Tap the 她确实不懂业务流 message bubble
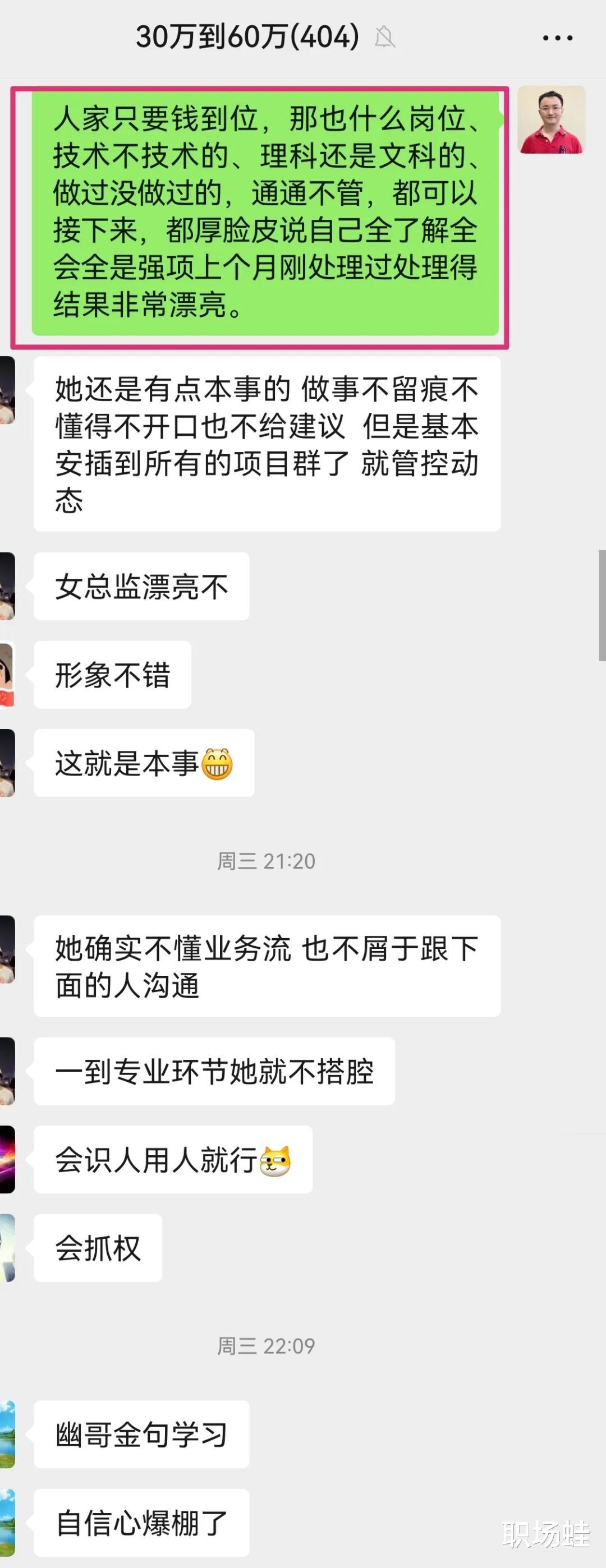 click(267, 966)
